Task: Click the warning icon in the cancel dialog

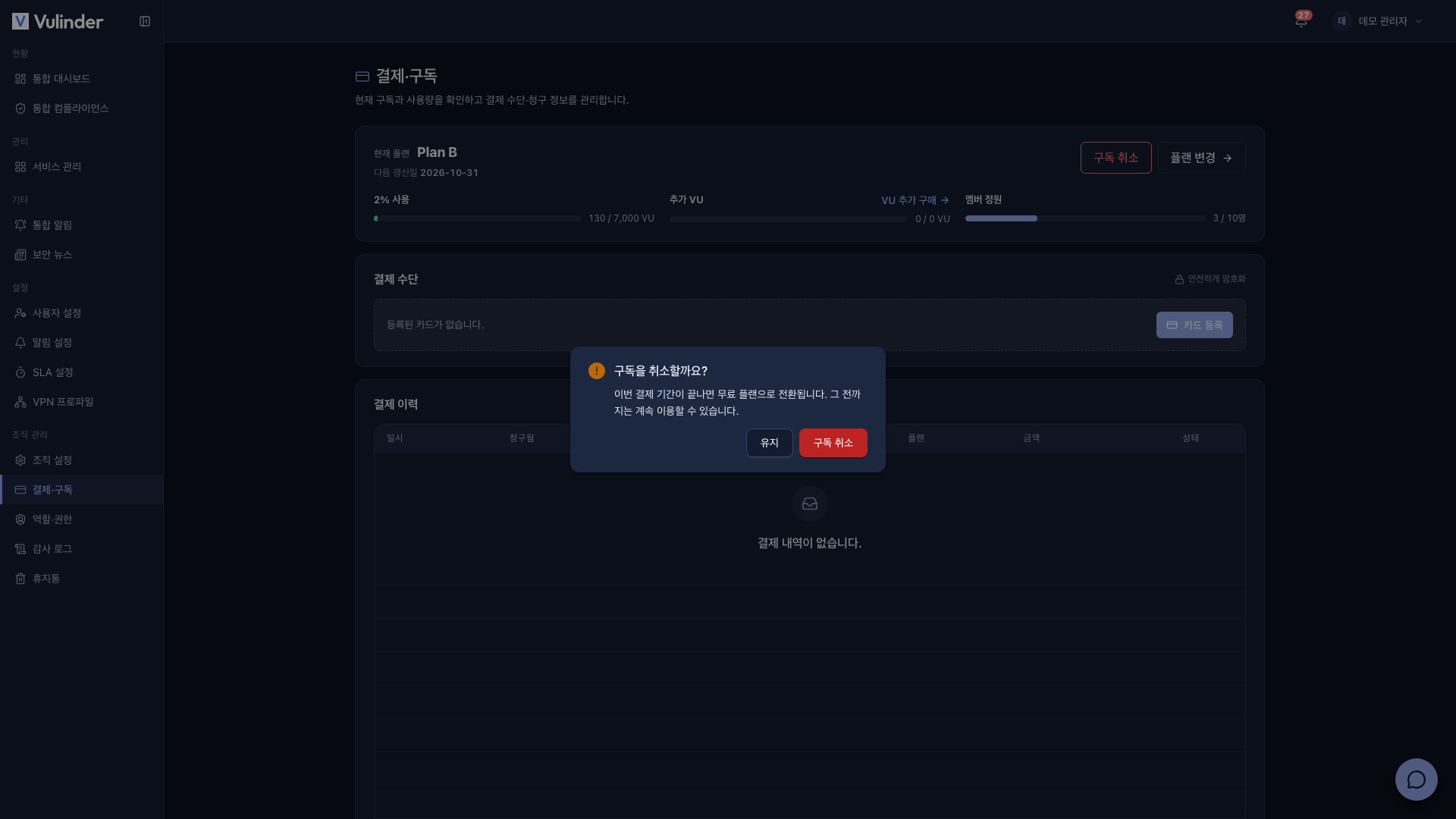Action: (x=597, y=371)
